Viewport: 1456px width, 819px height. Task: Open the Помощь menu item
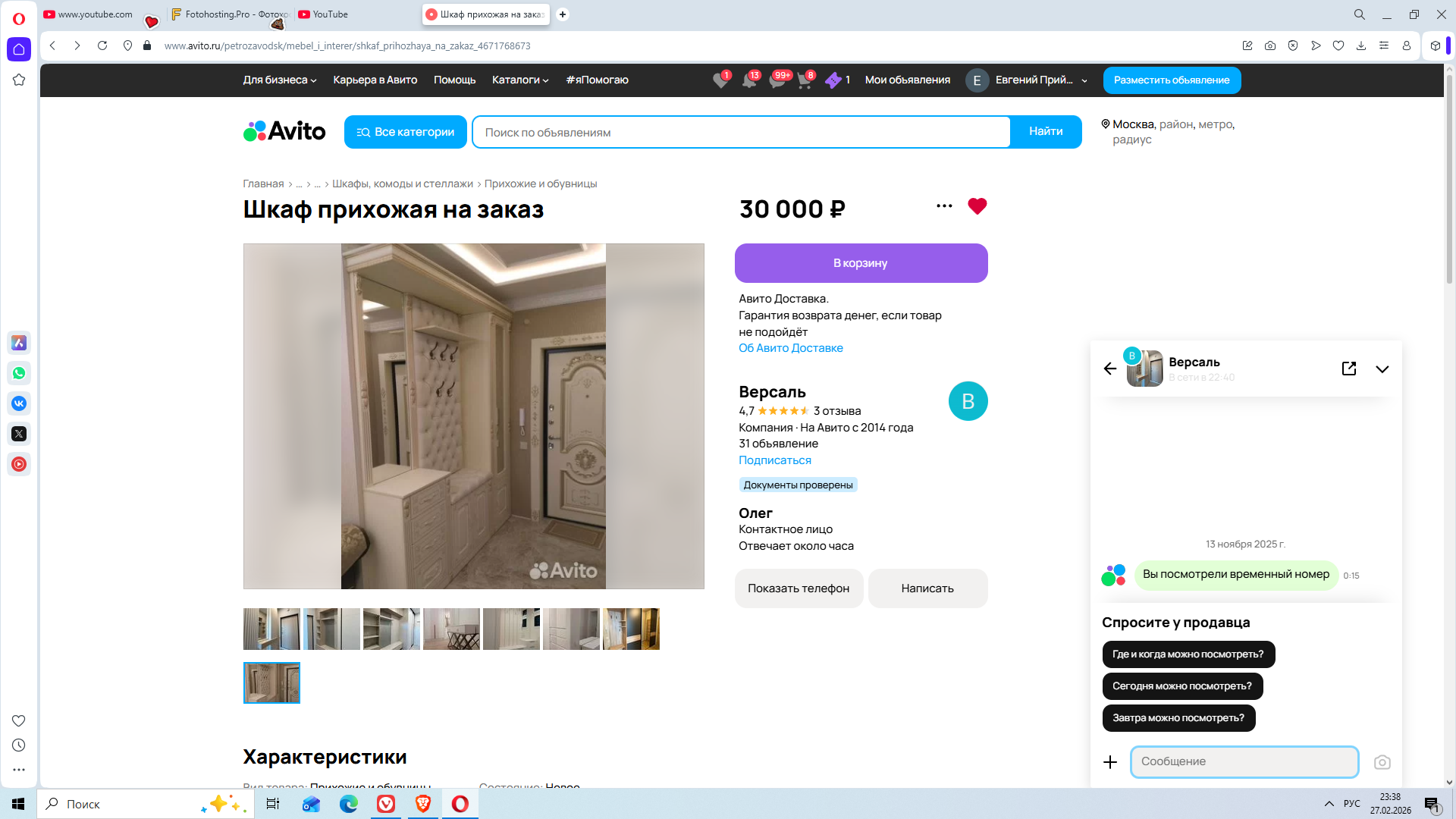[x=454, y=80]
